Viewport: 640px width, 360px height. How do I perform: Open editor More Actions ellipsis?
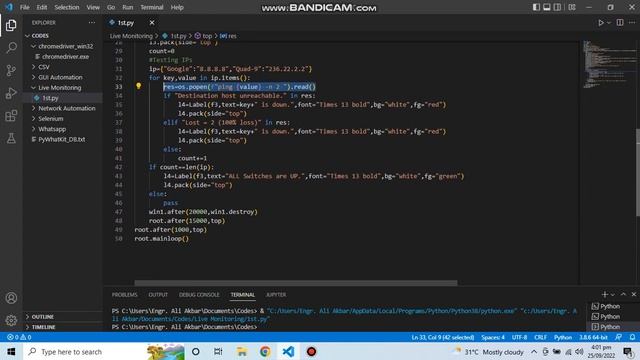tap(632, 23)
